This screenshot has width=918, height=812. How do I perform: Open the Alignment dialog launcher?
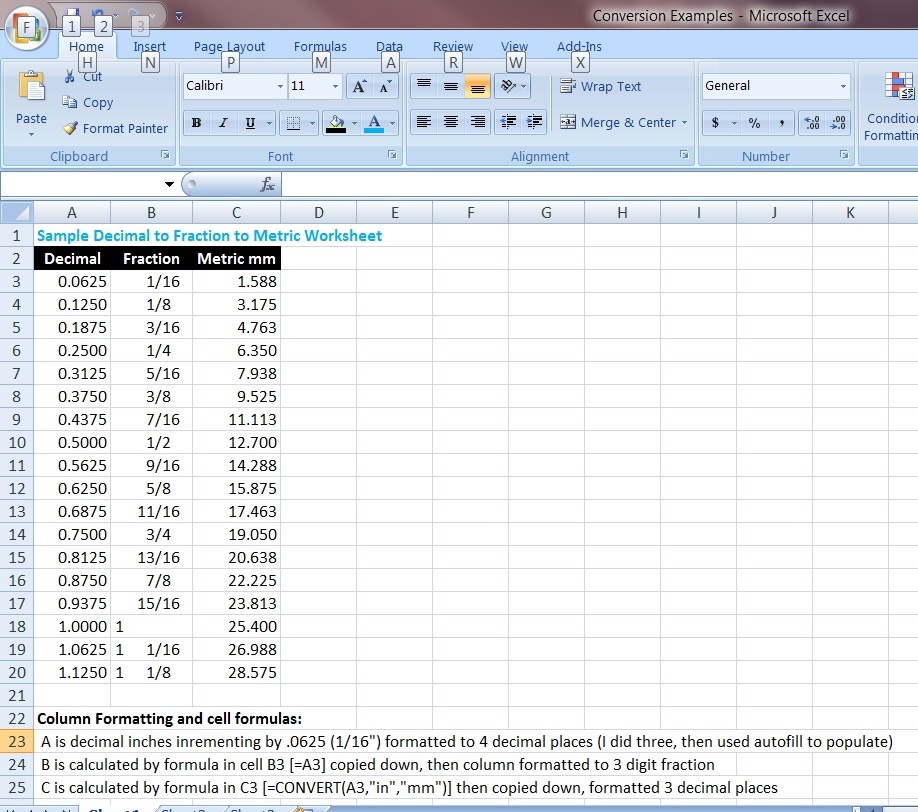tap(684, 155)
